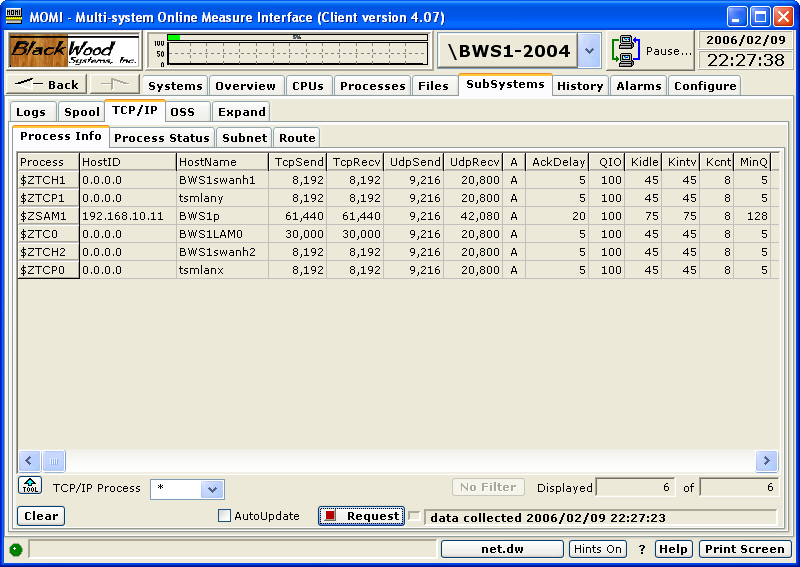Image resolution: width=800 pixels, height=567 pixels.
Task: Click the question mark help icon
Action: [642, 549]
